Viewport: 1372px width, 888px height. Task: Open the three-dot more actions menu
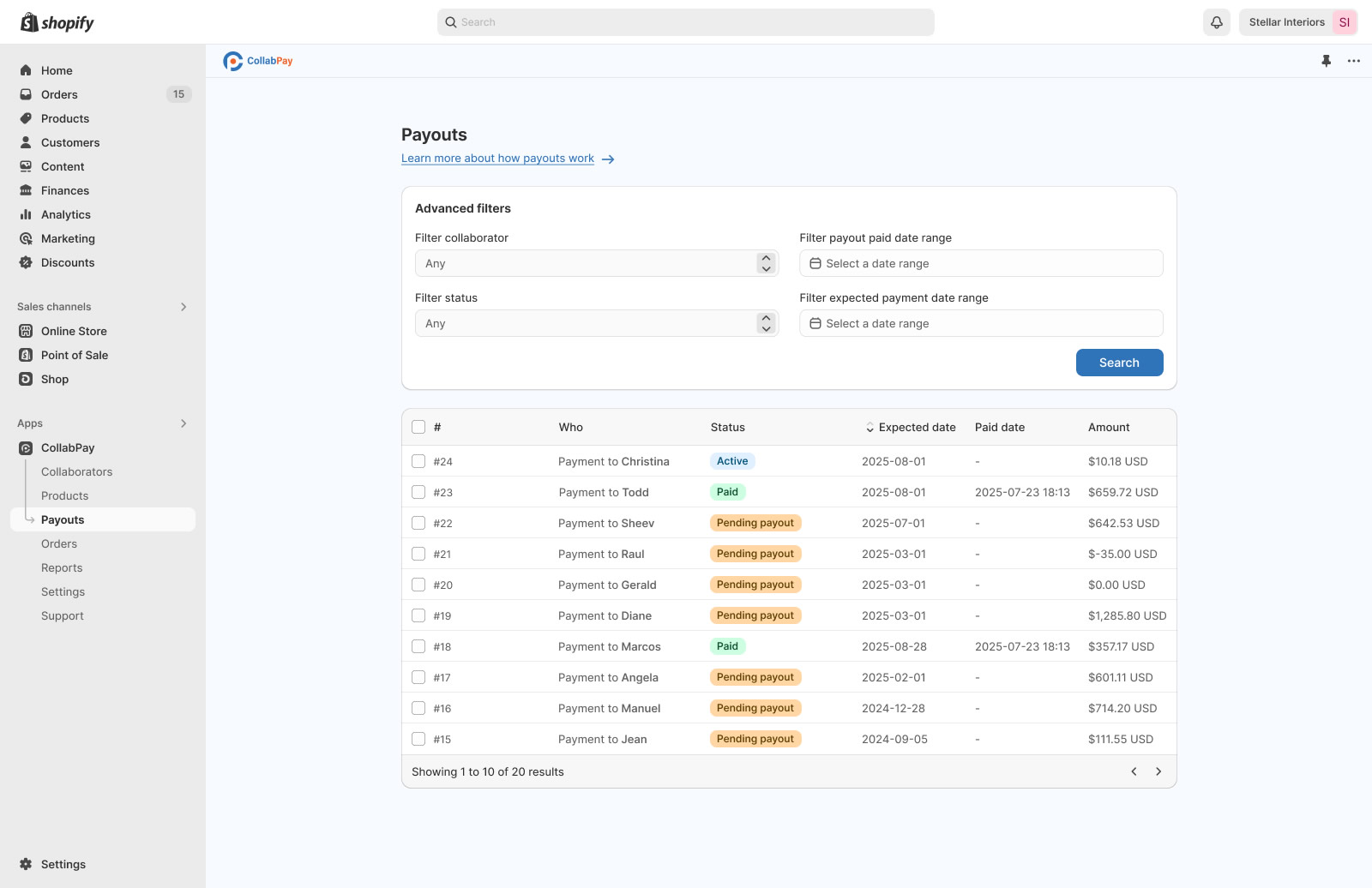pyautogui.click(x=1353, y=61)
